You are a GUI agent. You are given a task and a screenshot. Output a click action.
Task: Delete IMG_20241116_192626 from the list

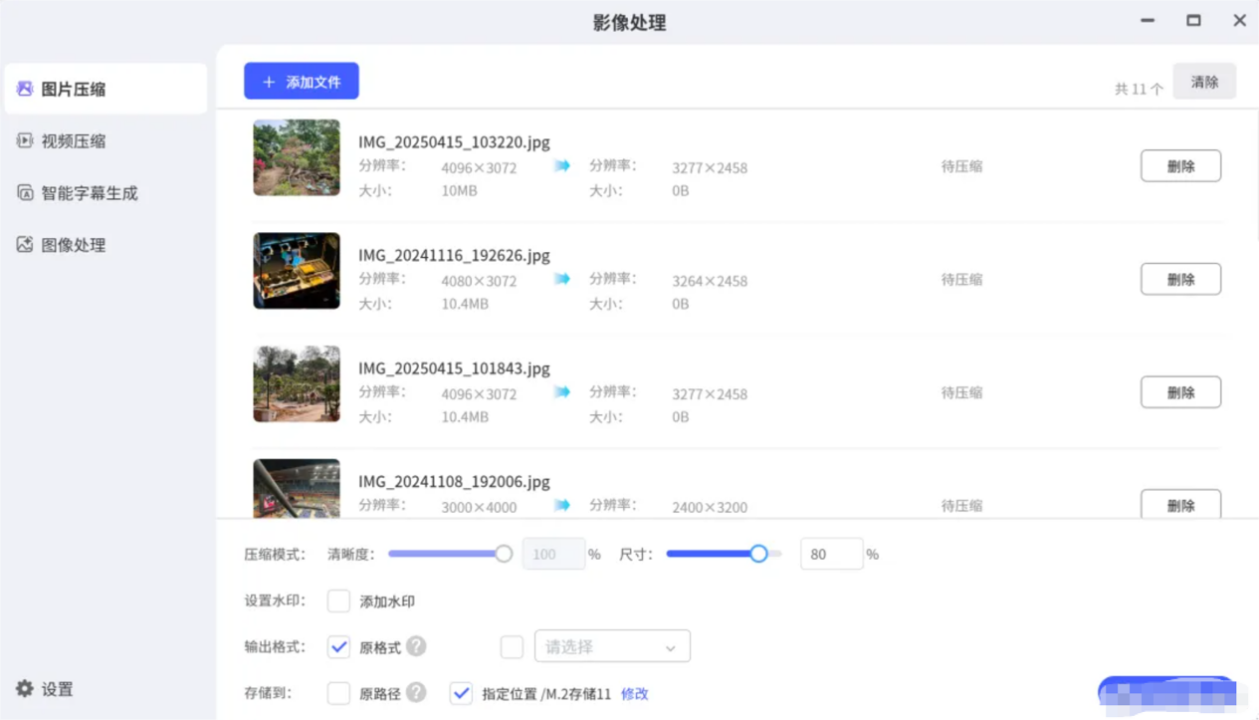coord(1180,279)
